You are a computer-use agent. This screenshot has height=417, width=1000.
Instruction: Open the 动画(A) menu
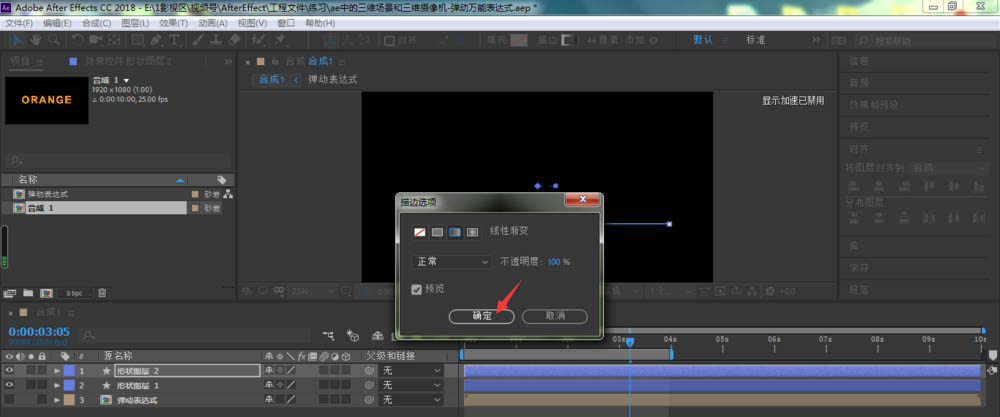pyautogui.click(x=212, y=23)
